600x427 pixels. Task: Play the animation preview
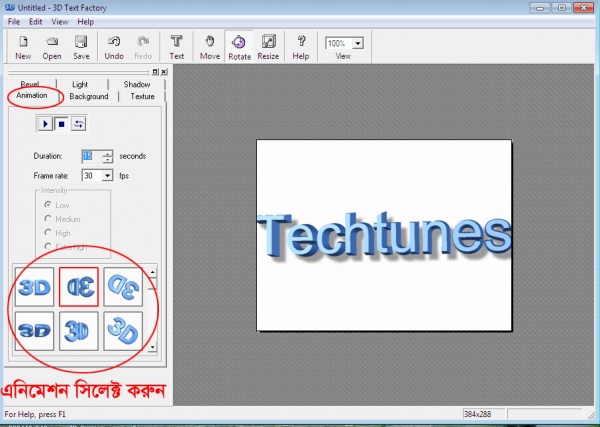(x=45, y=124)
